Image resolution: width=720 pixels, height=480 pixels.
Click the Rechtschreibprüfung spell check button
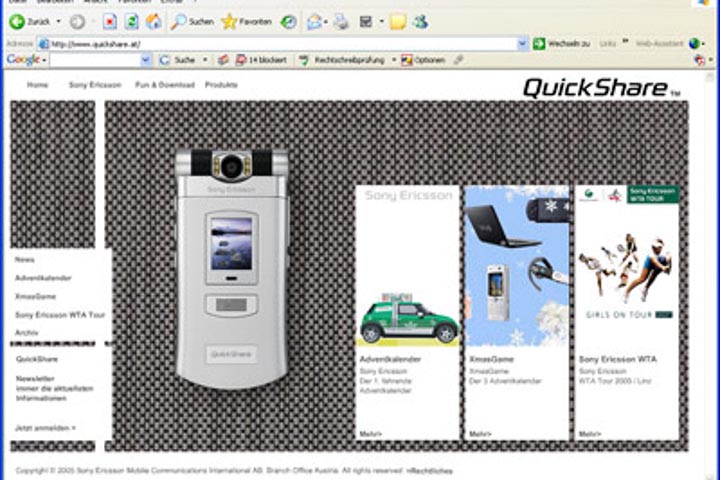pyautogui.click(x=342, y=60)
